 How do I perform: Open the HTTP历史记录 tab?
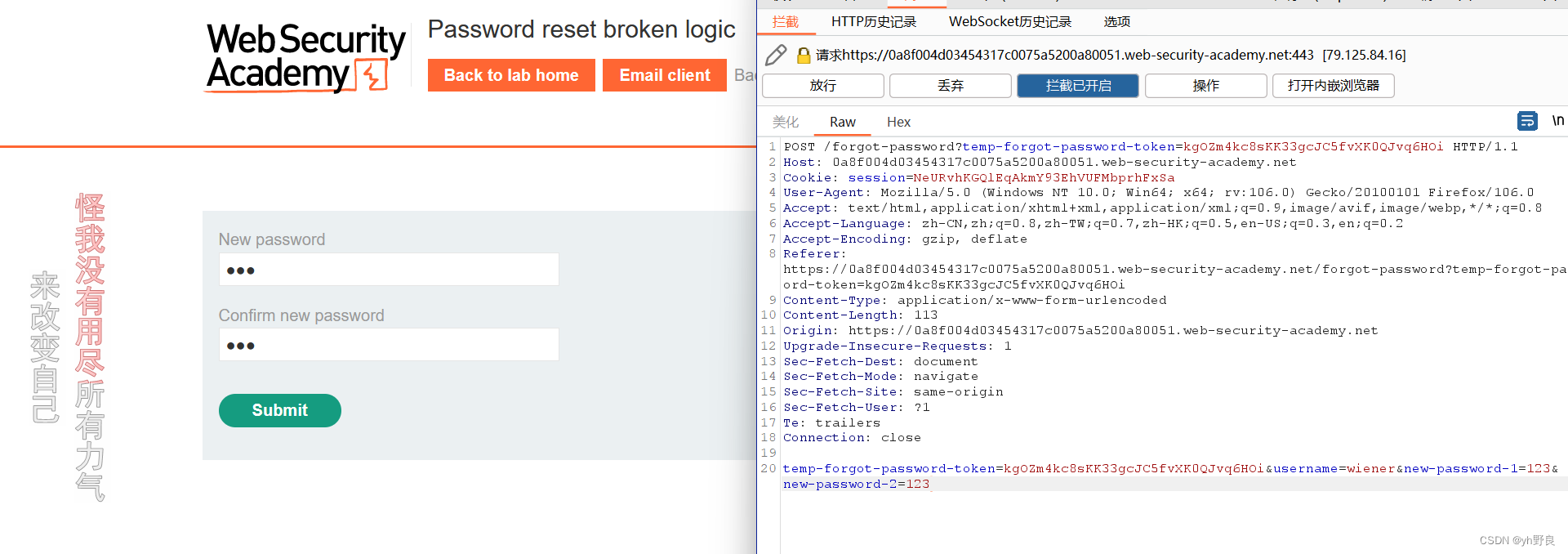(873, 22)
